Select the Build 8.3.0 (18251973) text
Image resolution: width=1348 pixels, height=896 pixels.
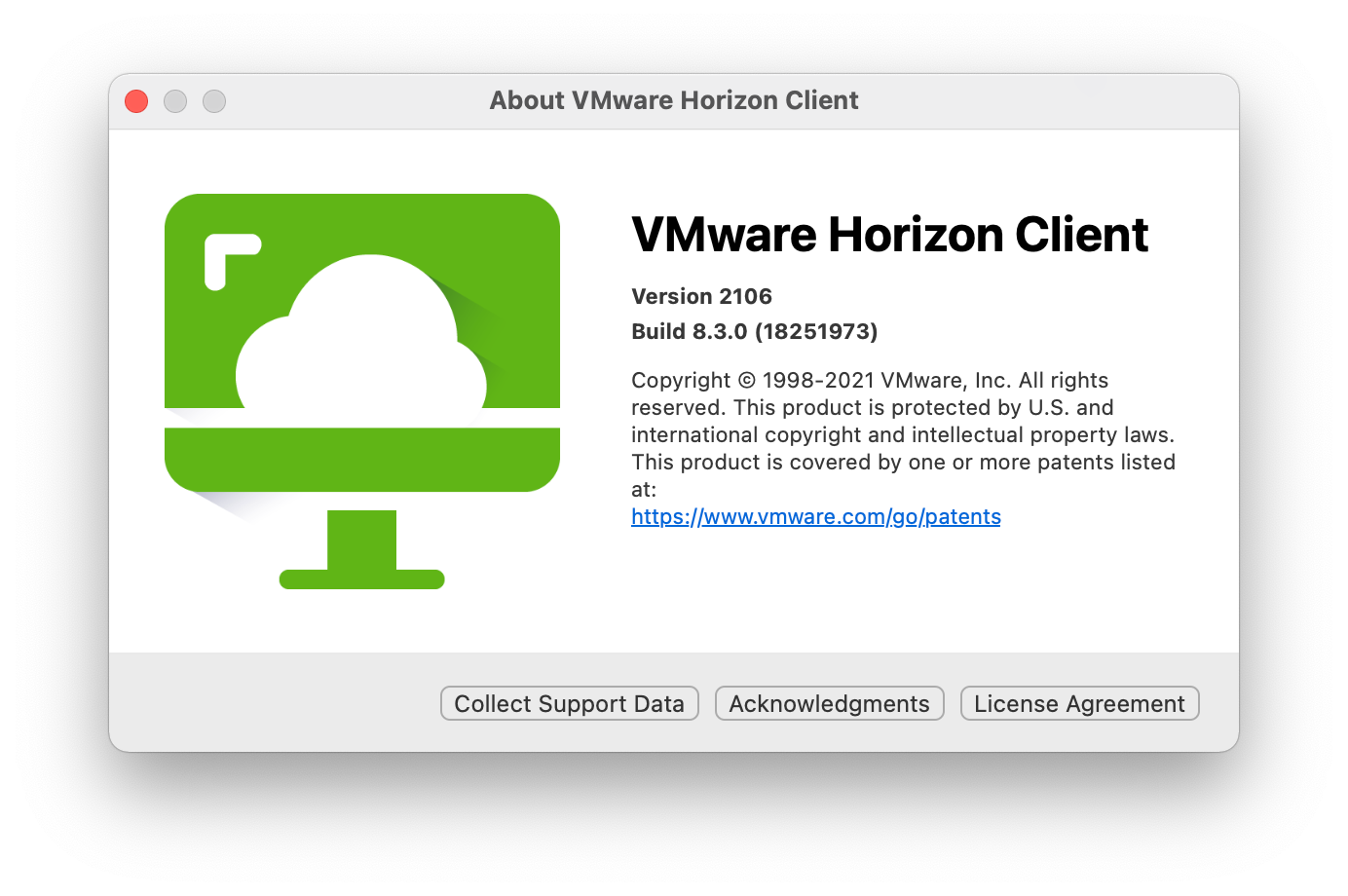point(755,331)
